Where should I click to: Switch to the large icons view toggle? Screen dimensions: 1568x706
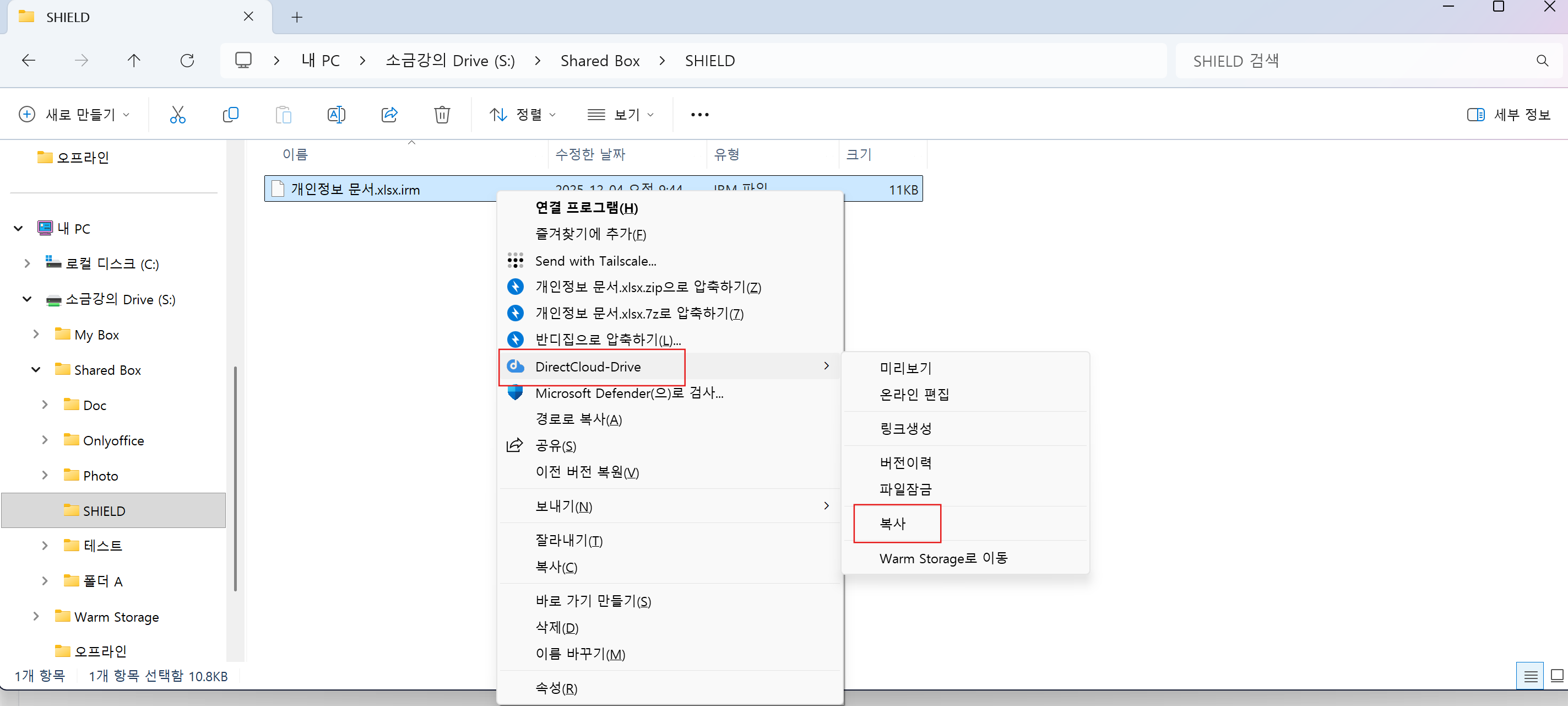pos(1556,675)
